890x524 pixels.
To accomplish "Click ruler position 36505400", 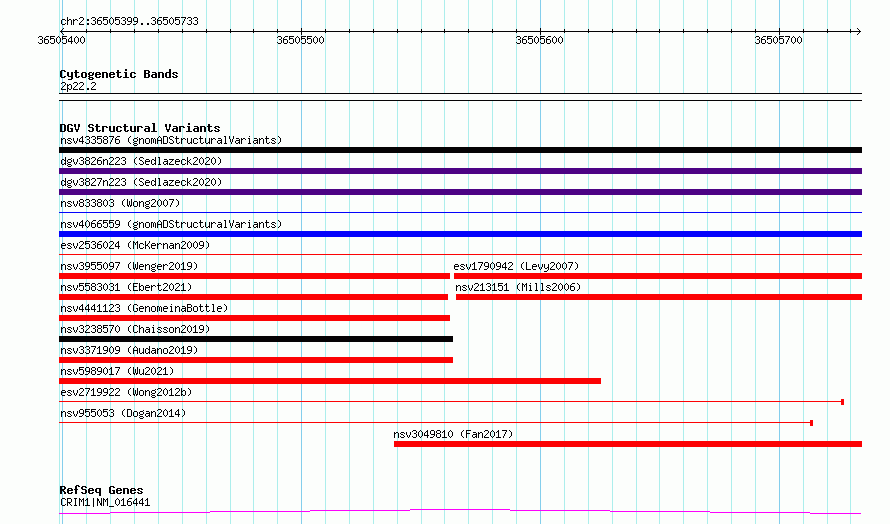I will tap(61, 40).
